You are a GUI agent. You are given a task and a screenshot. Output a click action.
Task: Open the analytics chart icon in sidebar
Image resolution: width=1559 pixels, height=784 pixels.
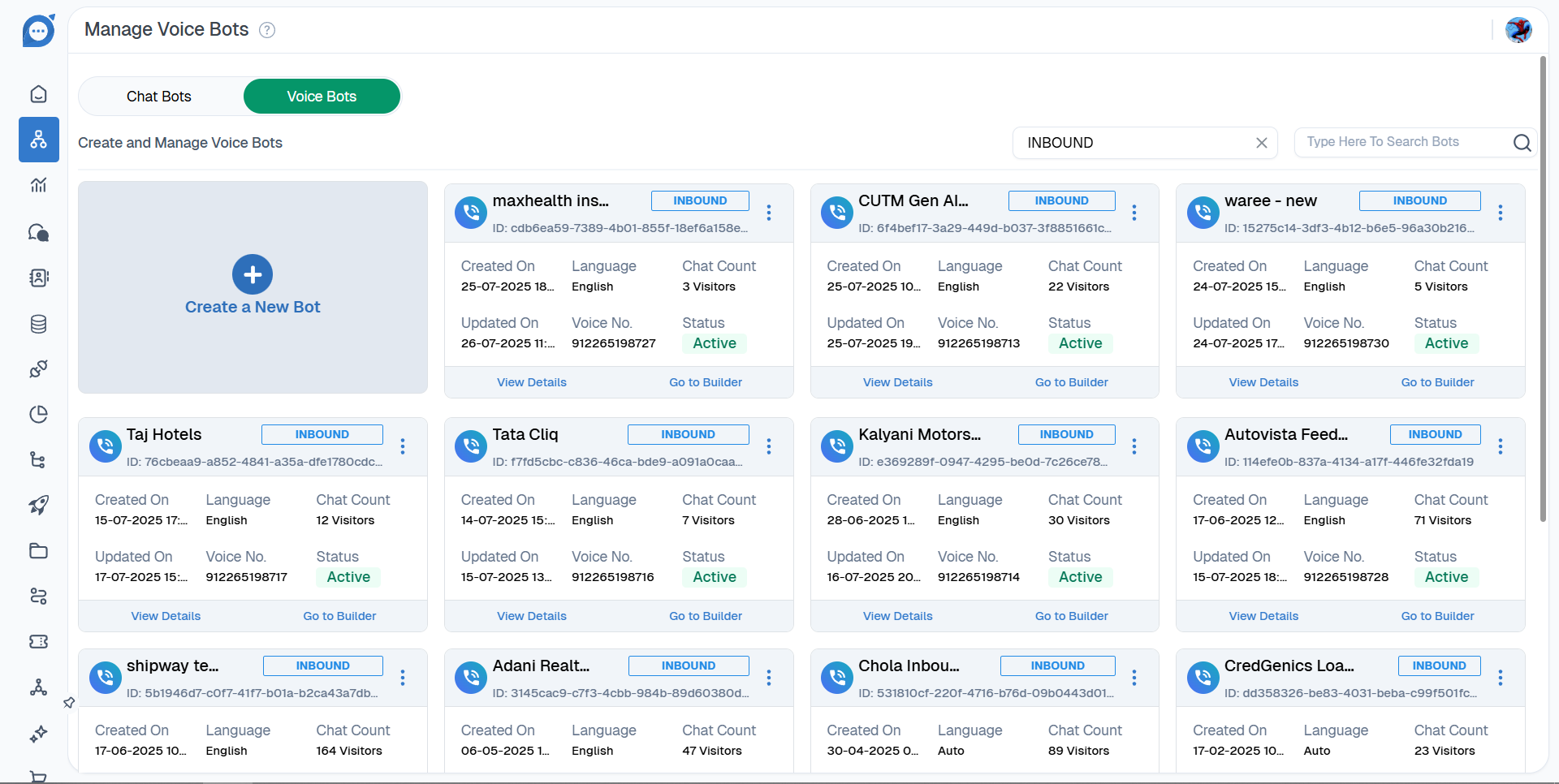38,185
